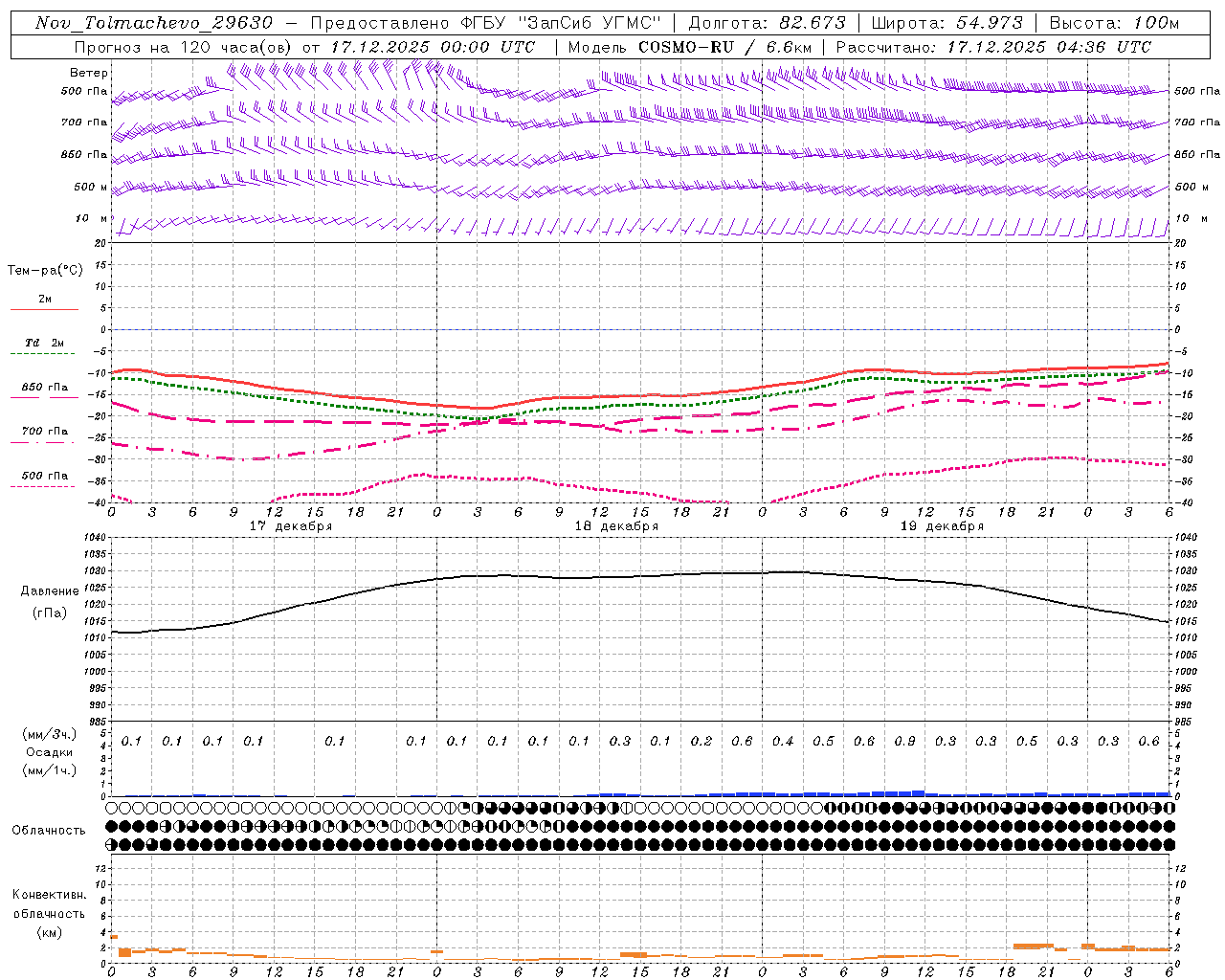This screenshot has height=980, width=1225.
Task: Click the "500 гПа" temperature legend entry
Action: pos(45,476)
